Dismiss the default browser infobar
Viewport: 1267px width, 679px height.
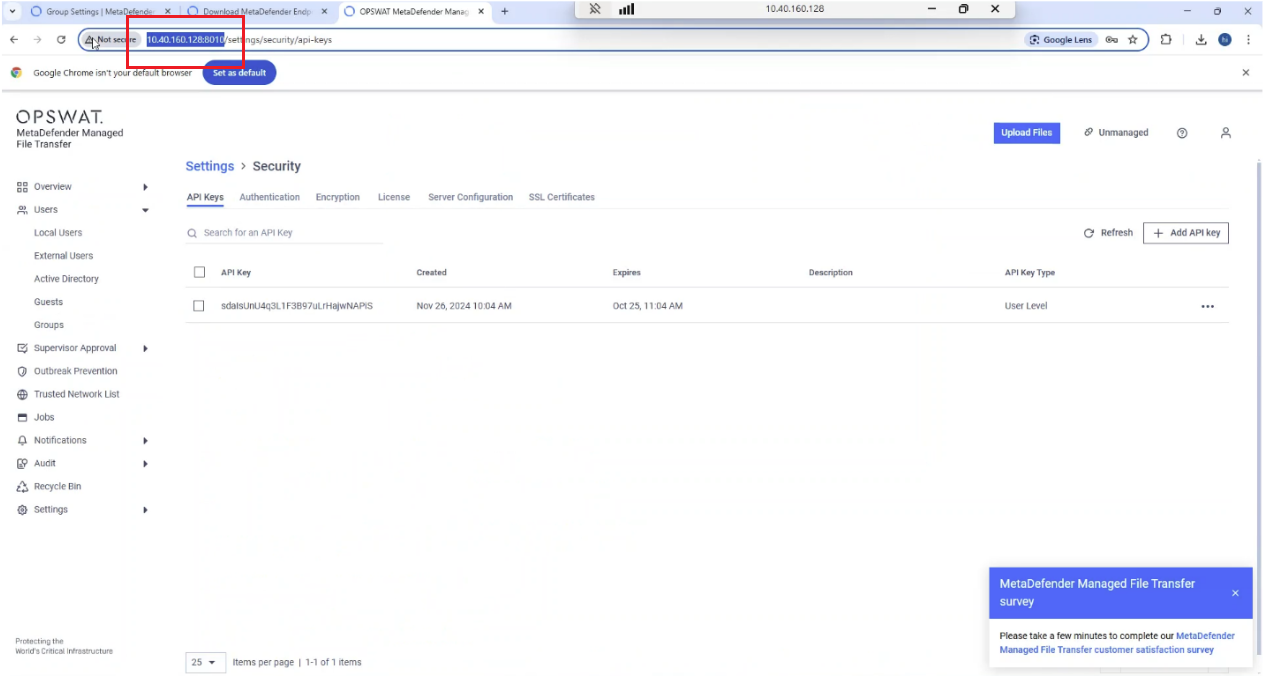(x=1246, y=73)
